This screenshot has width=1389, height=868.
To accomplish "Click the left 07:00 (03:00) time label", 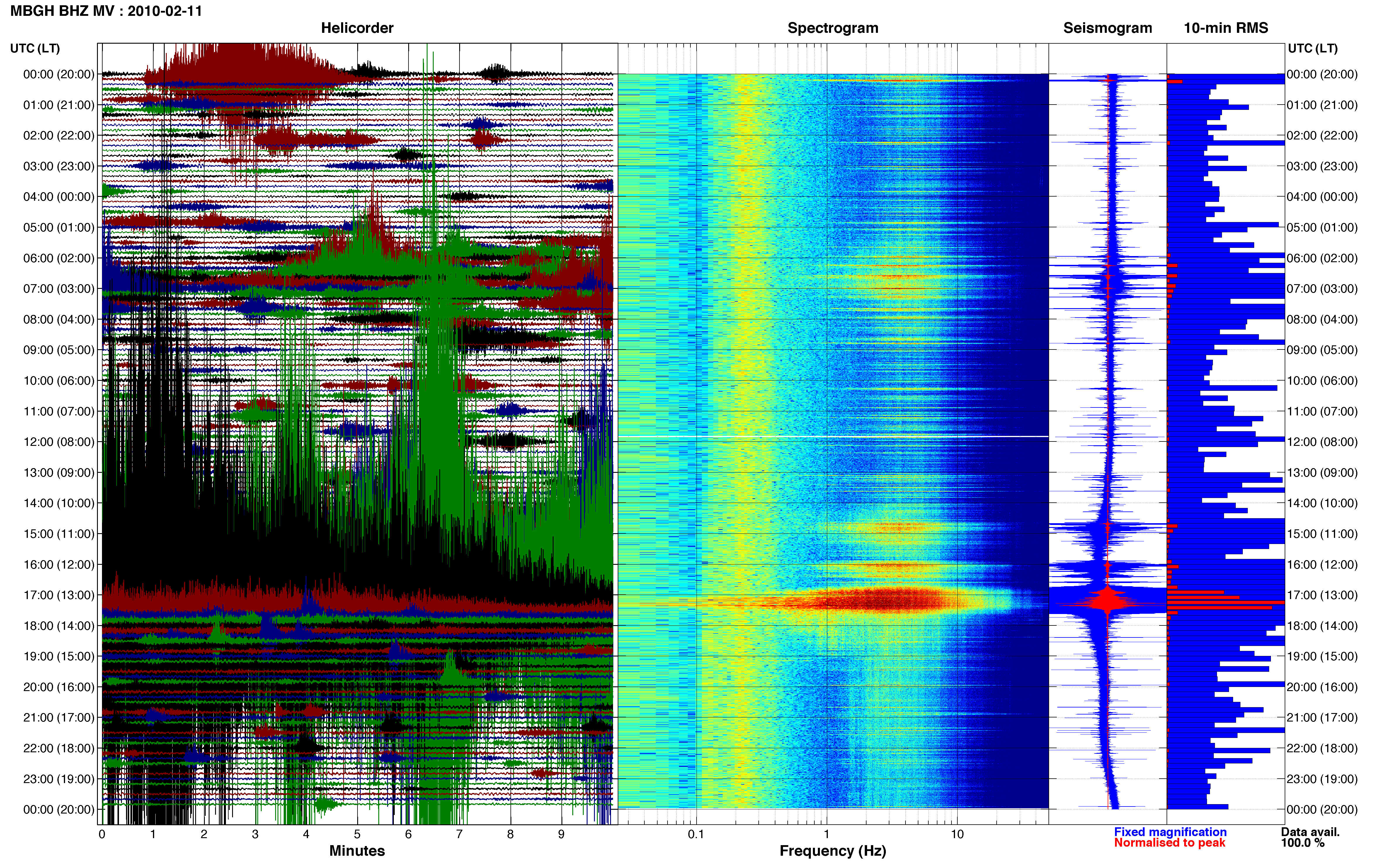I will [x=59, y=289].
